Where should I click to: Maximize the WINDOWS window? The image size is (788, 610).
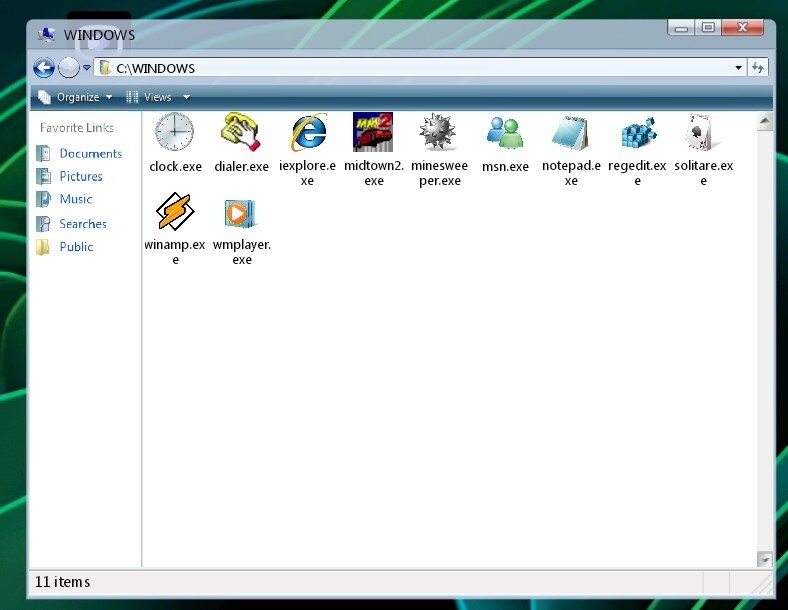708,28
